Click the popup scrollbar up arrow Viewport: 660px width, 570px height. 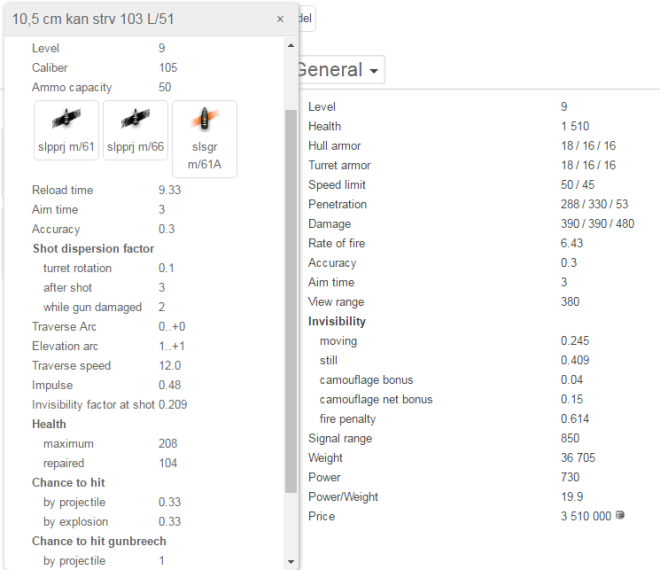click(290, 46)
